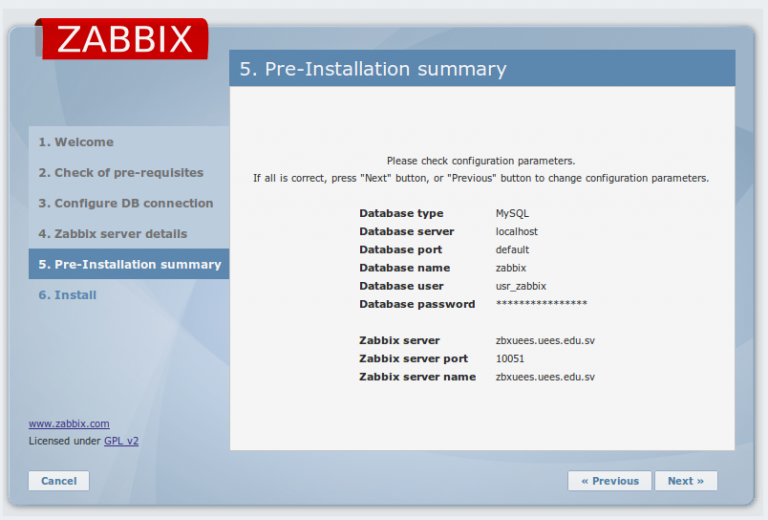The width and height of the screenshot is (768, 520).
Task: Proceed with the Next button
Action: [686, 481]
